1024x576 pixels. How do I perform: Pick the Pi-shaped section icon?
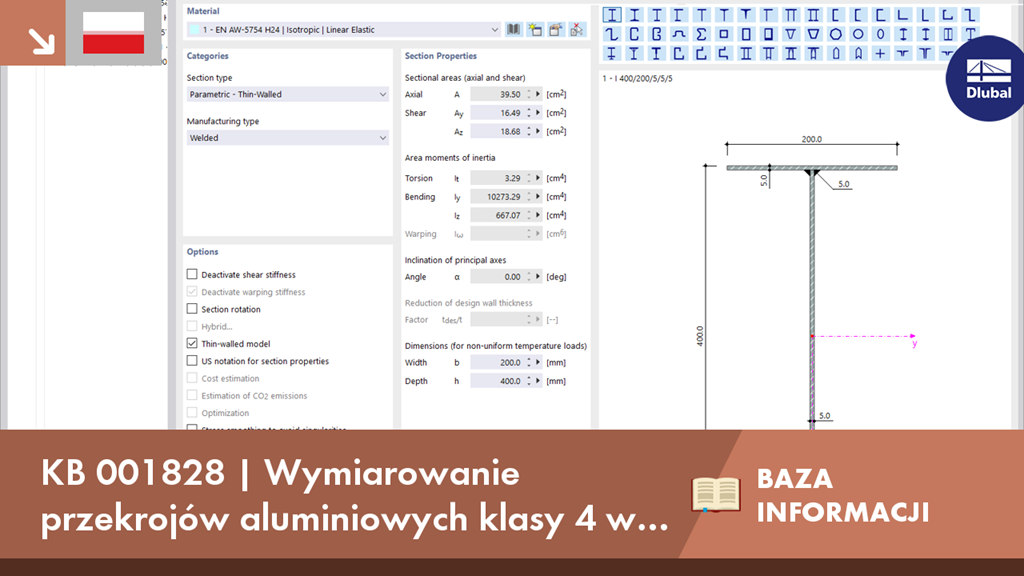[791, 14]
